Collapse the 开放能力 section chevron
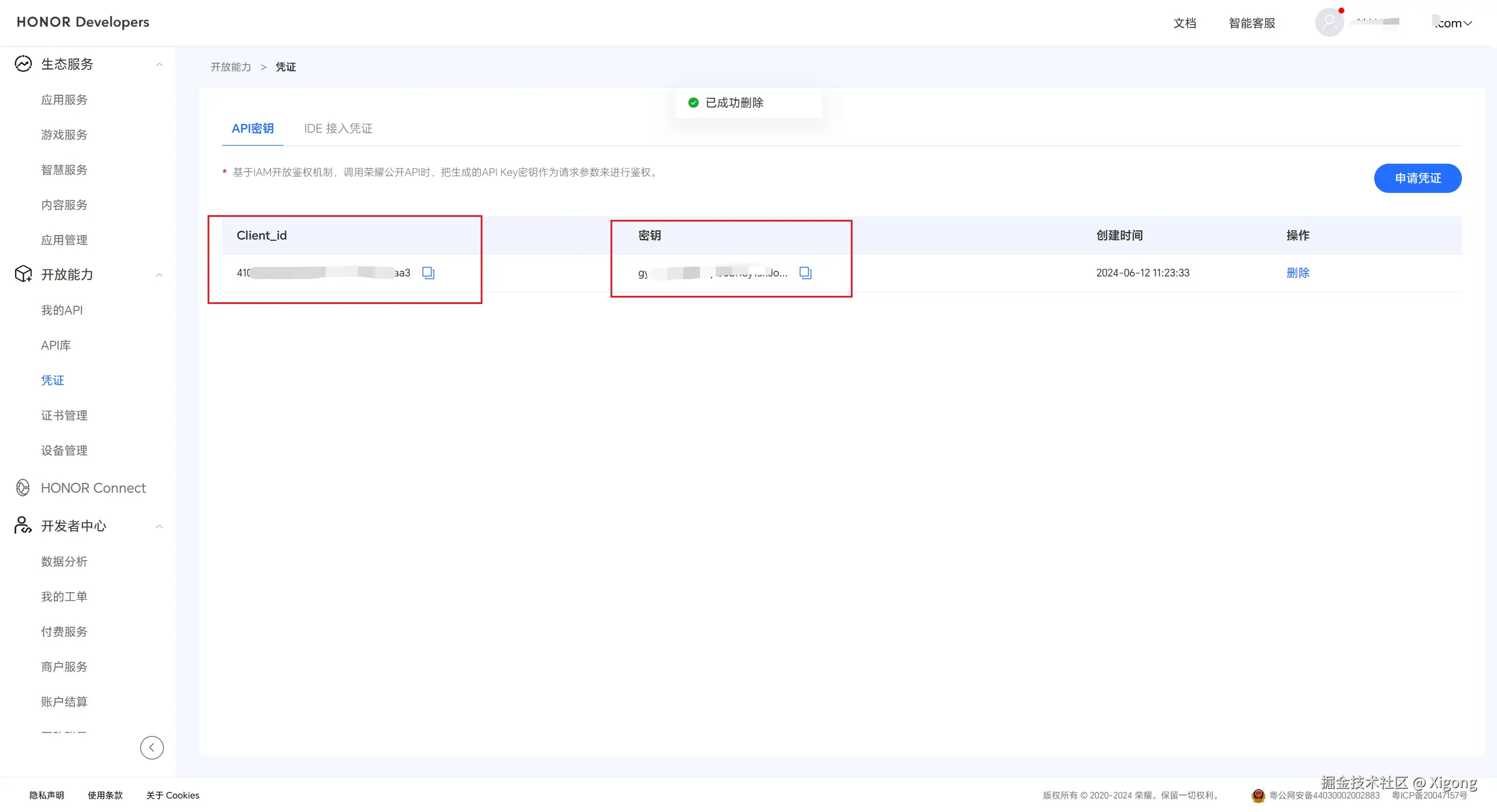The height and width of the screenshot is (812, 1497). pyautogui.click(x=159, y=275)
